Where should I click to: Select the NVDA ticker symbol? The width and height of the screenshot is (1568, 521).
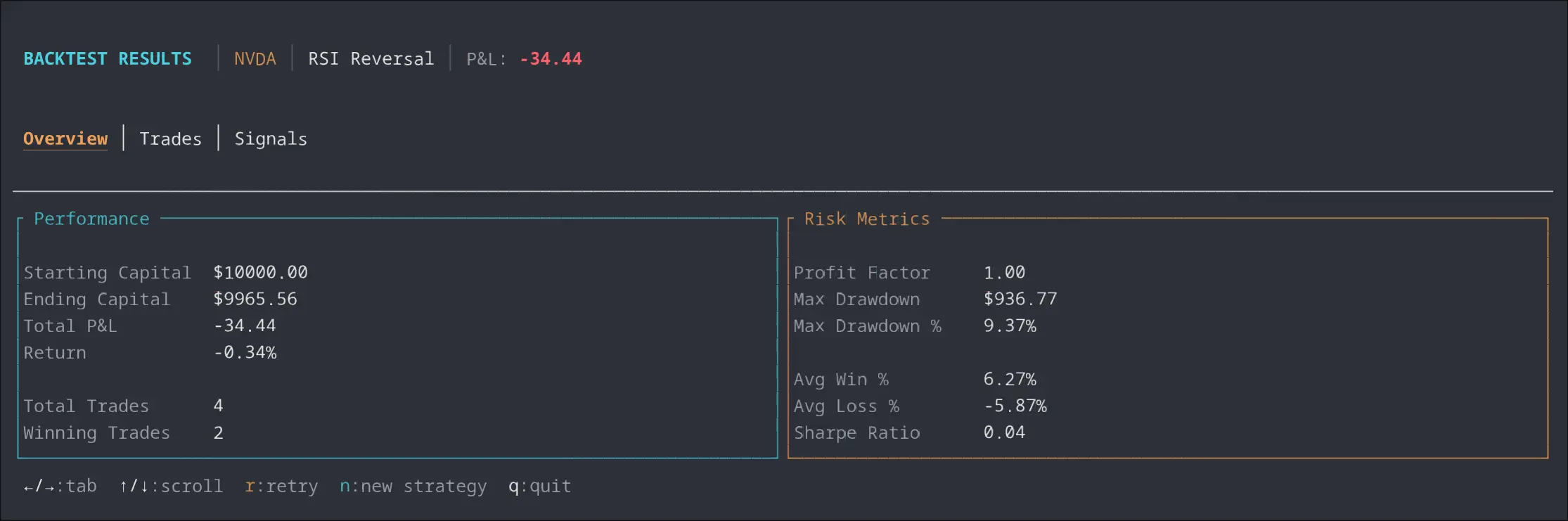click(255, 58)
